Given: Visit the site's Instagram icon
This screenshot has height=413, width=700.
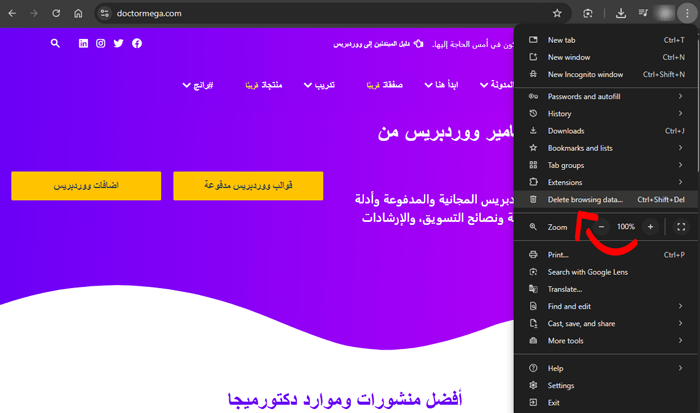Looking at the screenshot, I should coord(101,43).
